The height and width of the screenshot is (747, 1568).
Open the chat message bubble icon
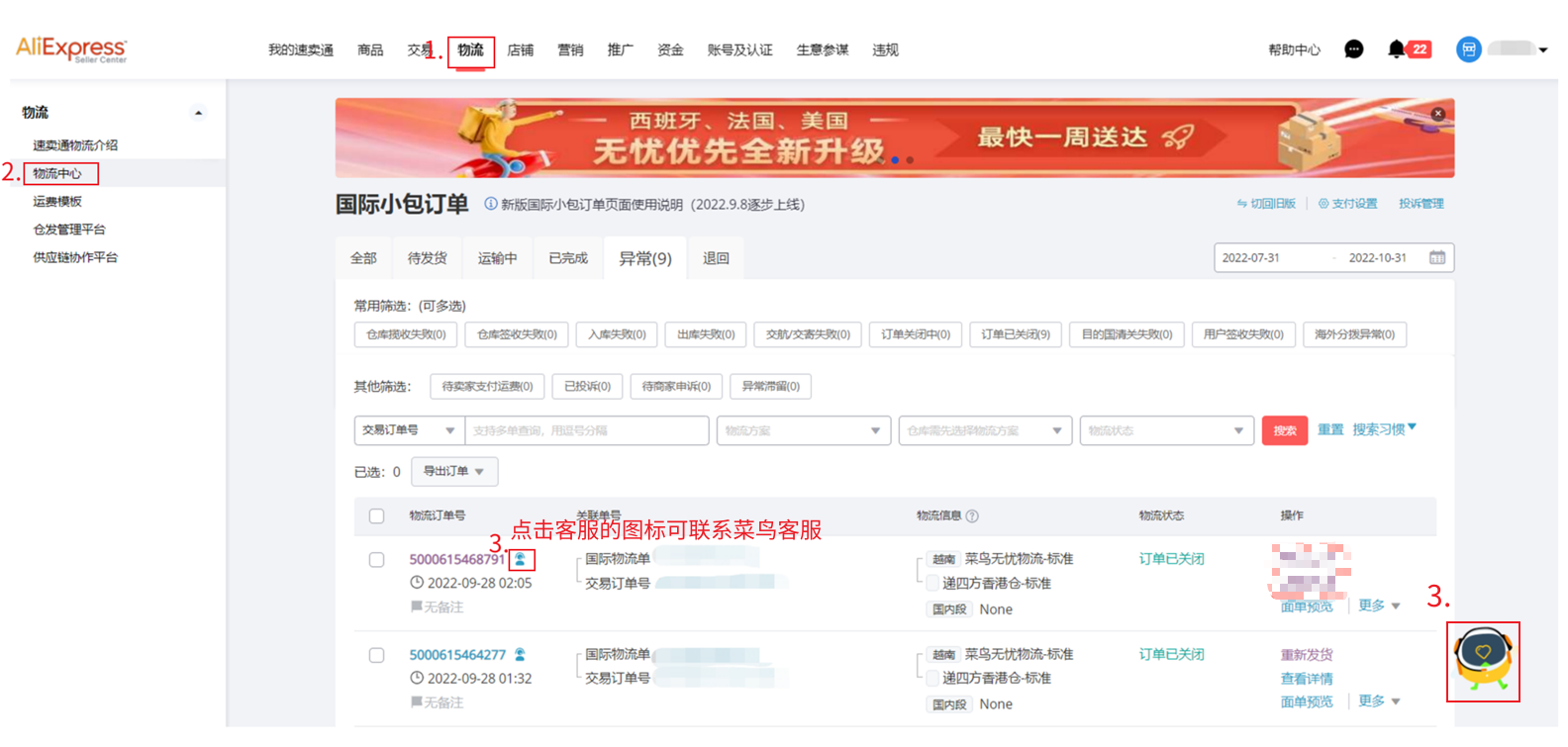(x=1353, y=49)
